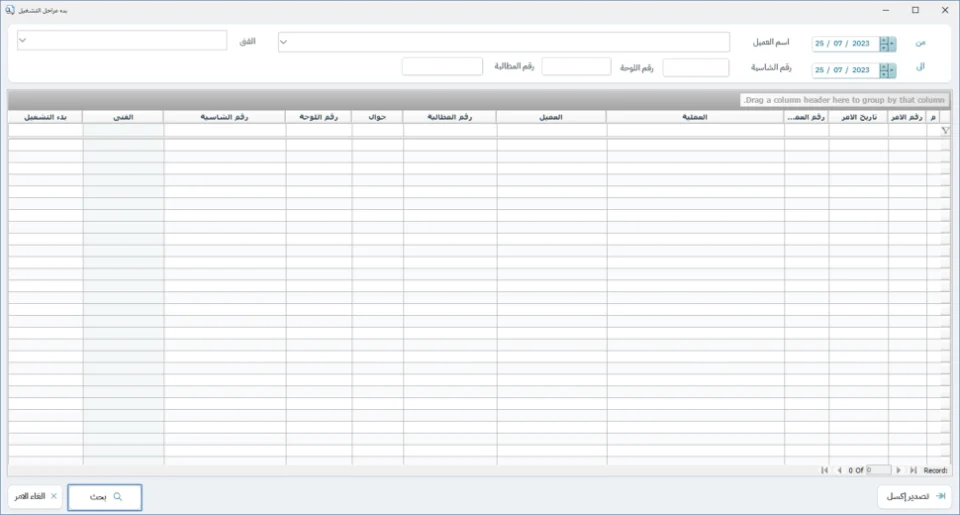Viewport: 960px width, 515px height.
Task: Click the الى date field 25/07/2023
Action: pos(846,70)
